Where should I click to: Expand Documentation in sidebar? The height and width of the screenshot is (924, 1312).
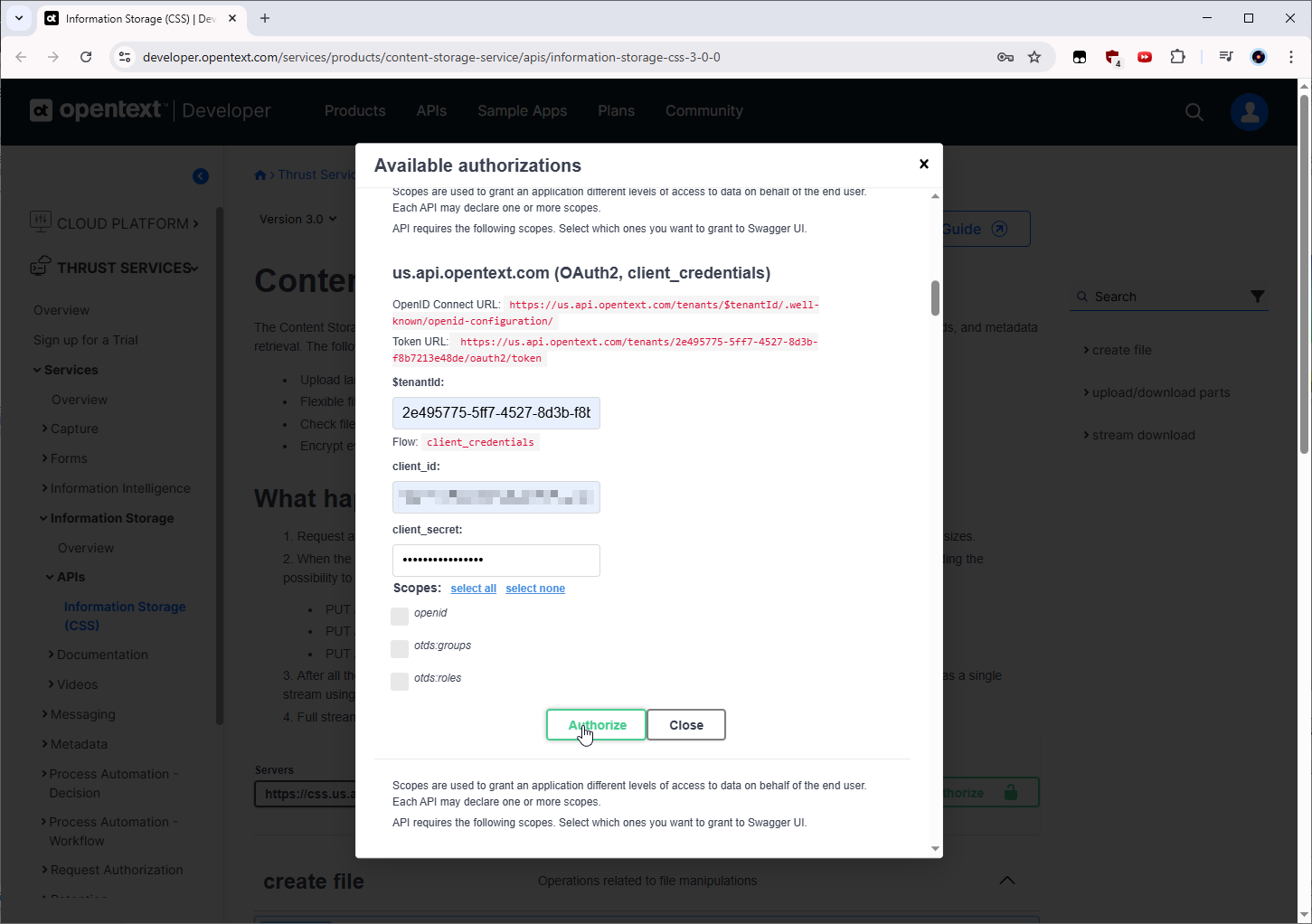(x=98, y=655)
